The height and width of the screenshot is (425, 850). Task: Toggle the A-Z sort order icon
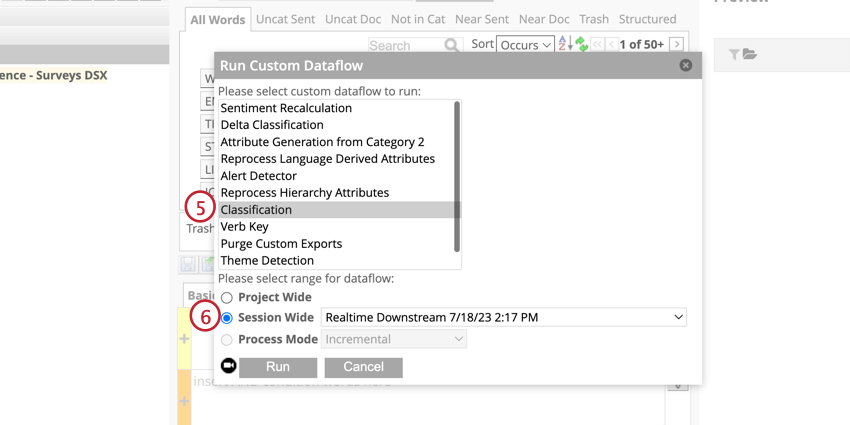click(x=565, y=44)
